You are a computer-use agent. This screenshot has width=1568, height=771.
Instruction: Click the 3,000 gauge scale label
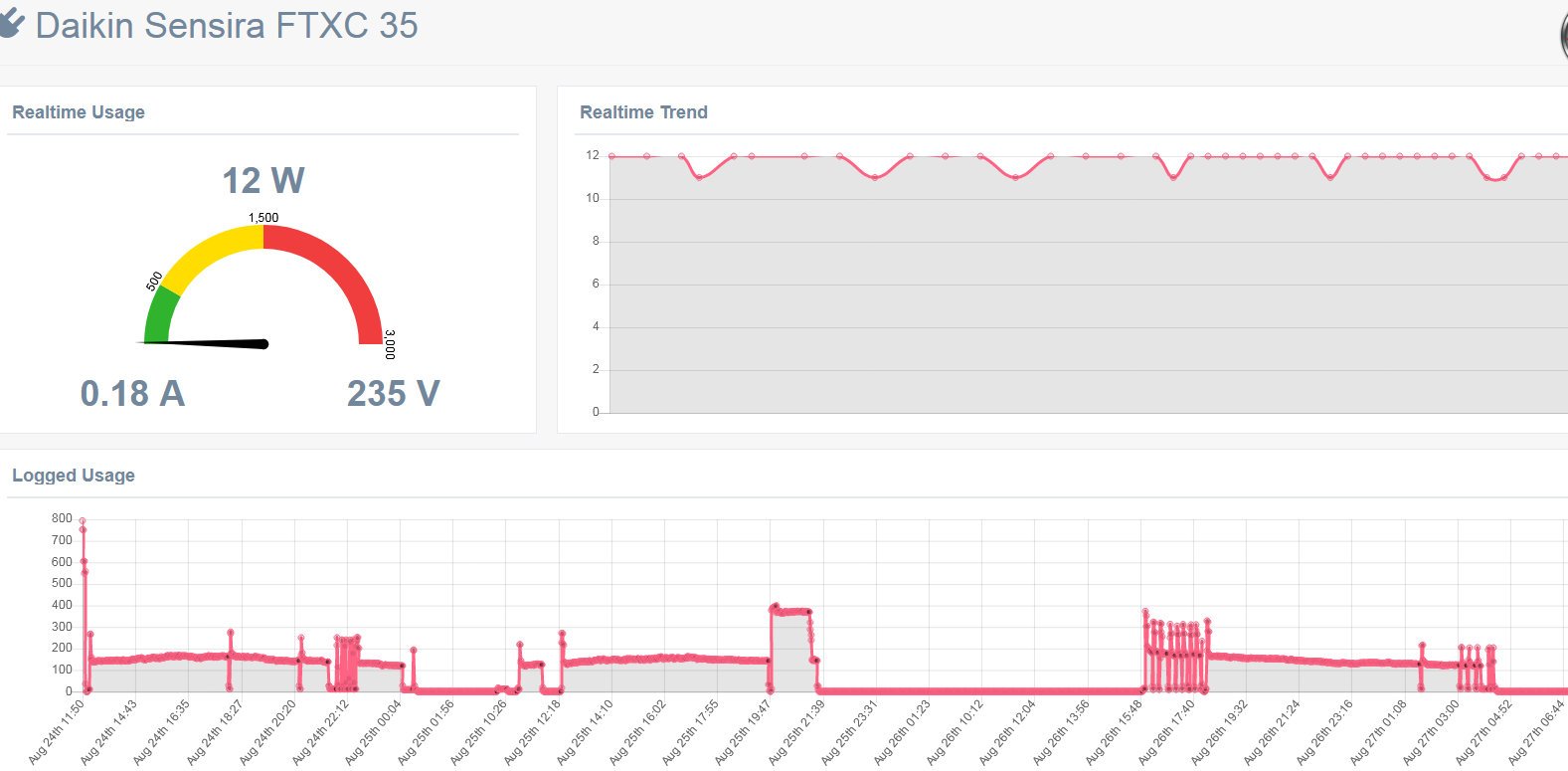click(x=390, y=344)
